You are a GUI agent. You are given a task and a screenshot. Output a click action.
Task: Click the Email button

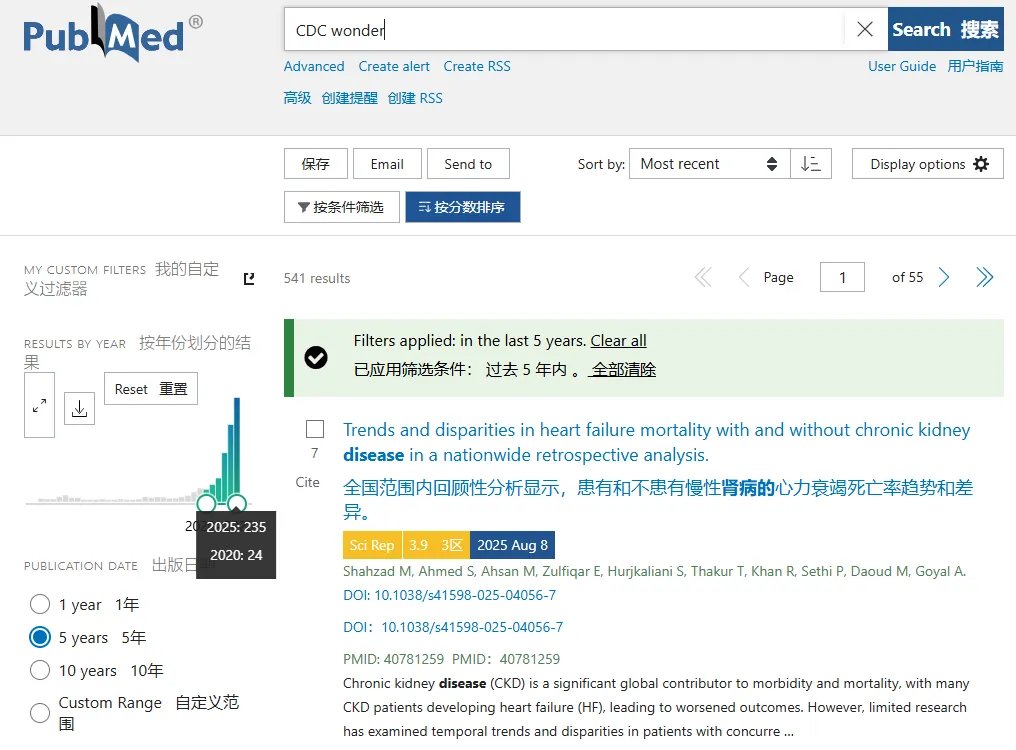(x=387, y=164)
